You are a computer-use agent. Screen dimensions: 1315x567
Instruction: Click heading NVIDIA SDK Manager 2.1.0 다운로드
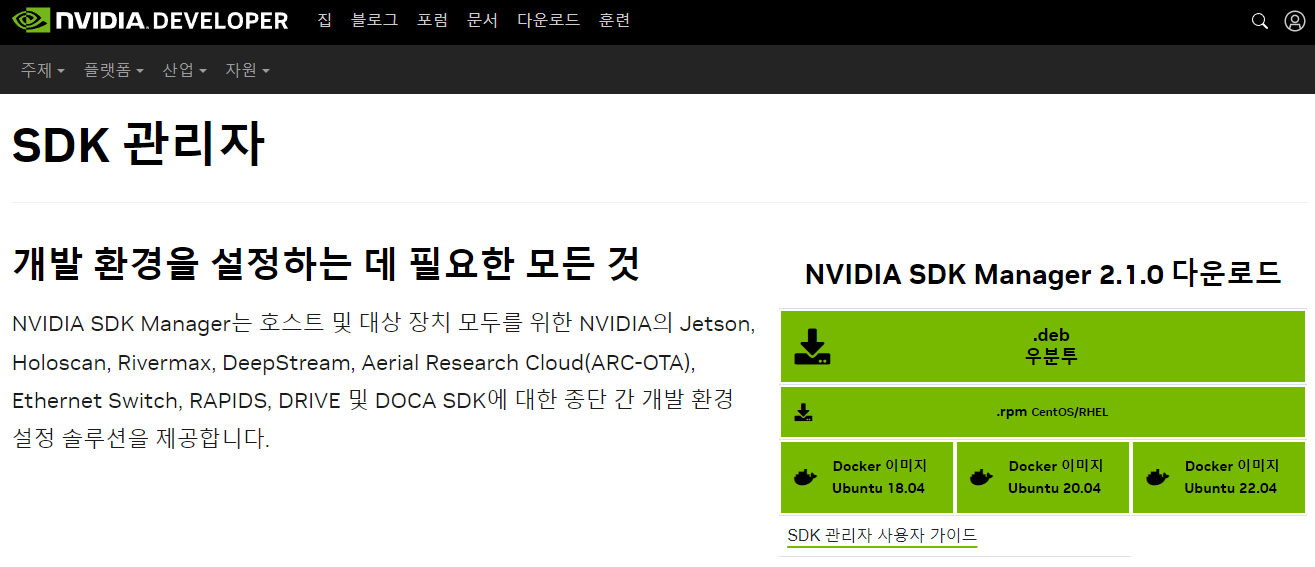click(1043, 274)
